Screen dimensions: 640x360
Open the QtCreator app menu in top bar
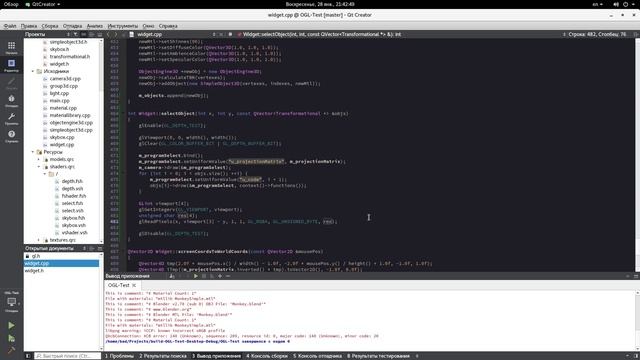pos(42,4)
